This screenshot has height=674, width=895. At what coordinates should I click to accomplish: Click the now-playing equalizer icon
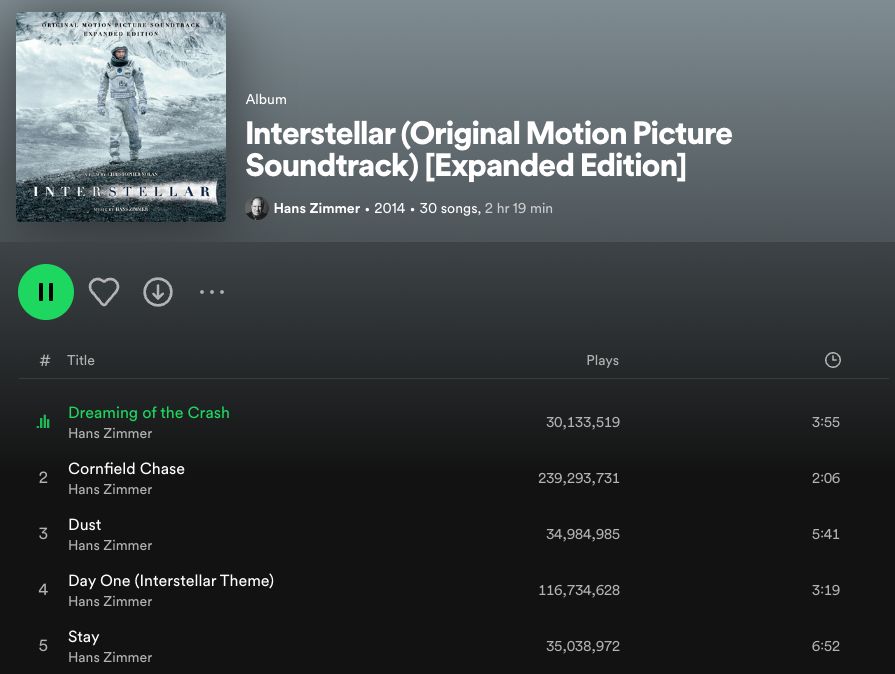coord(43,422)
